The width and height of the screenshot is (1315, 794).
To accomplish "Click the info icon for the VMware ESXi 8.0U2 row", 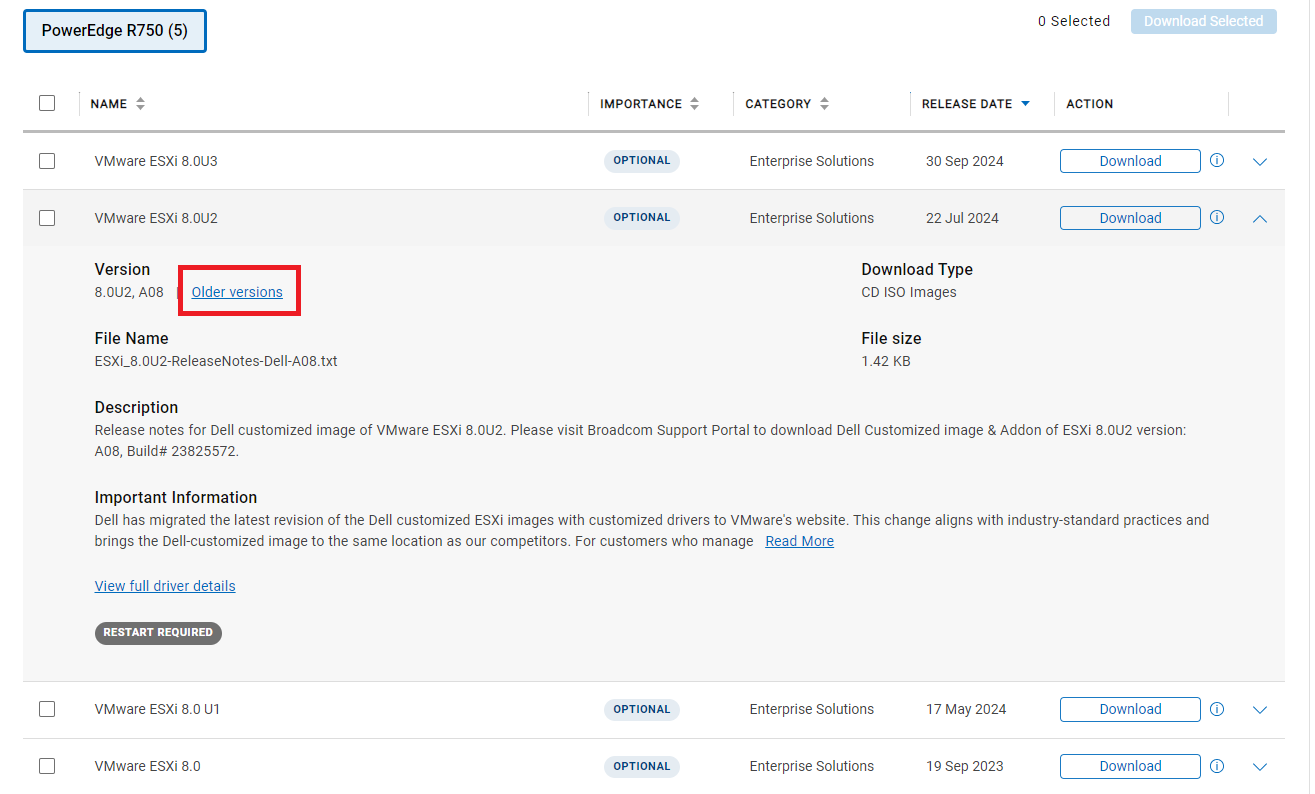I will pos(1217,218).
